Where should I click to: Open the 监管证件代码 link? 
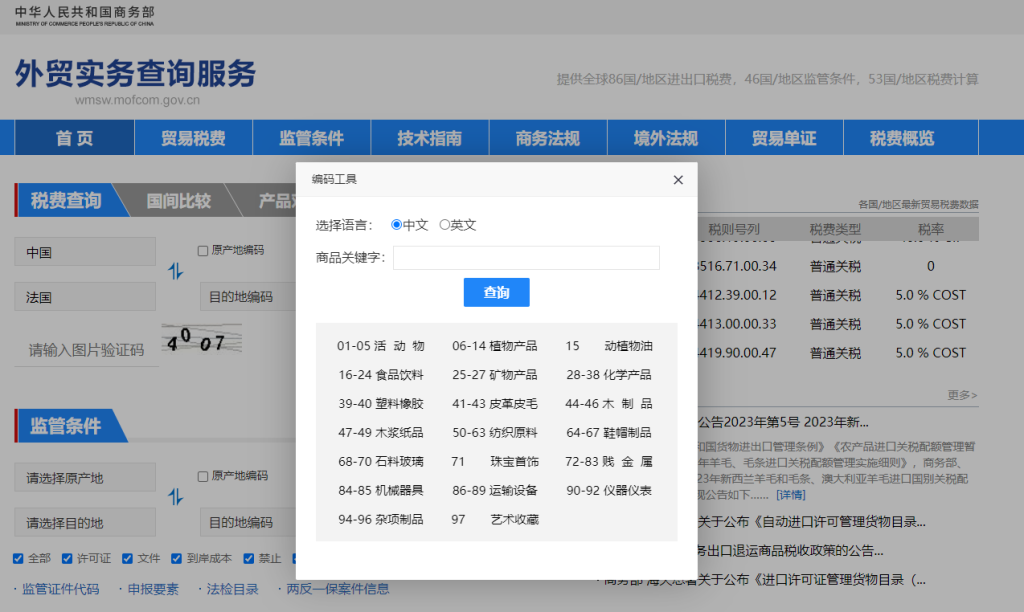pos(61,589)
